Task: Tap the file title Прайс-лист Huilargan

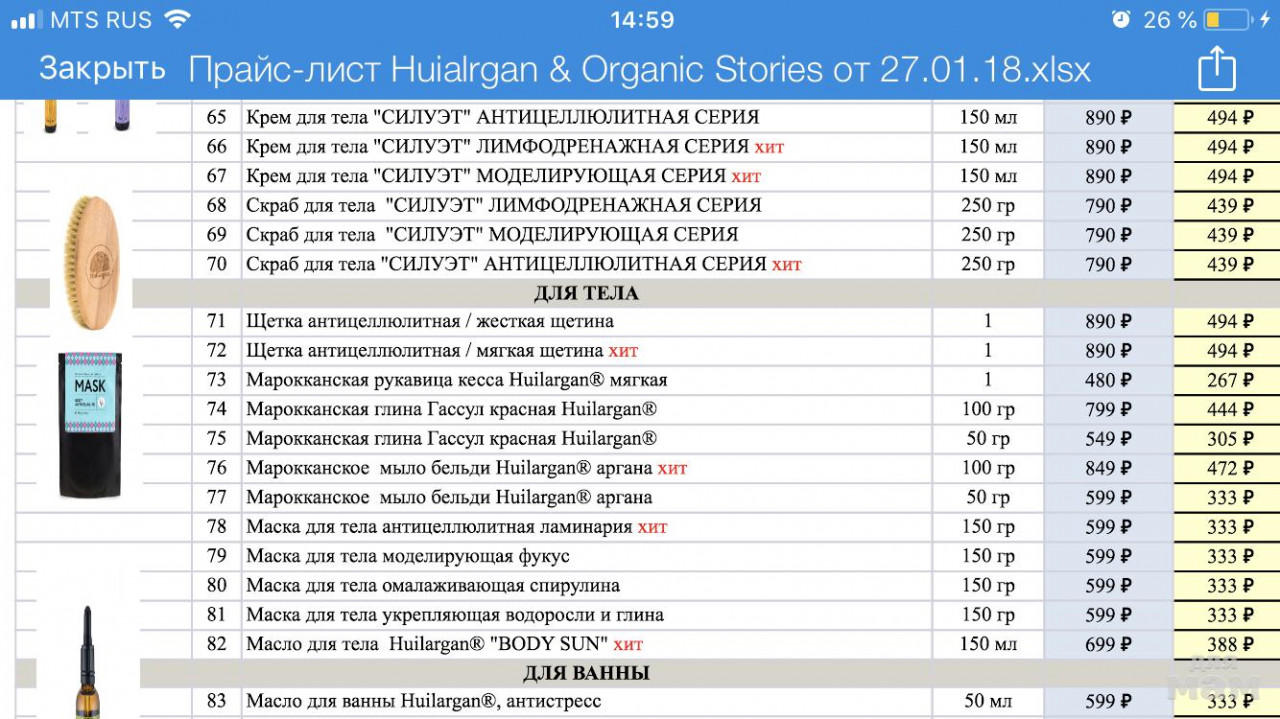Action: click(639, 70)
